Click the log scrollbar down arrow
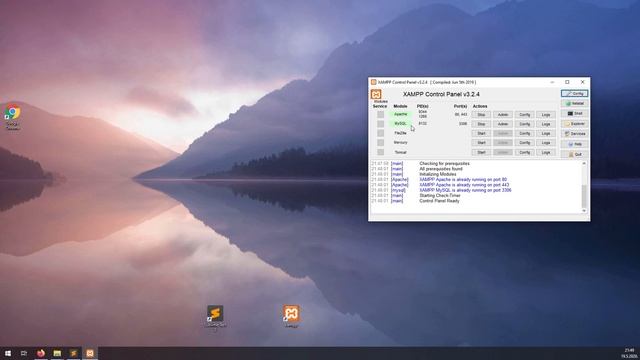This screenshot has width=640, height=360. point(584,211)
